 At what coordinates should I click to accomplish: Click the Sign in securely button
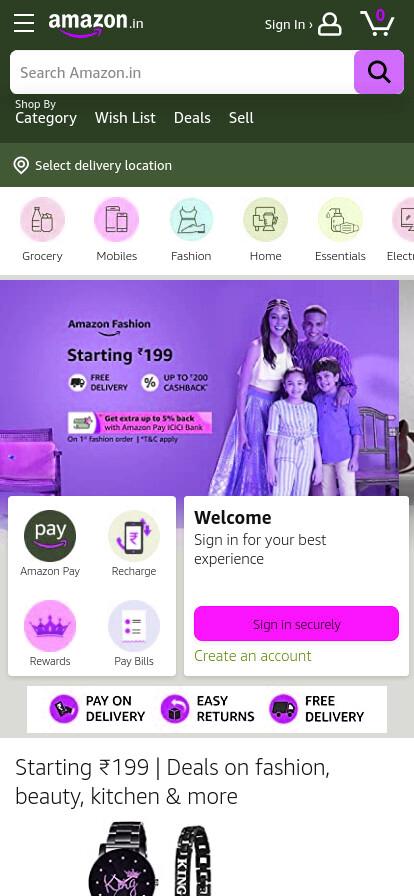(296, 624)
